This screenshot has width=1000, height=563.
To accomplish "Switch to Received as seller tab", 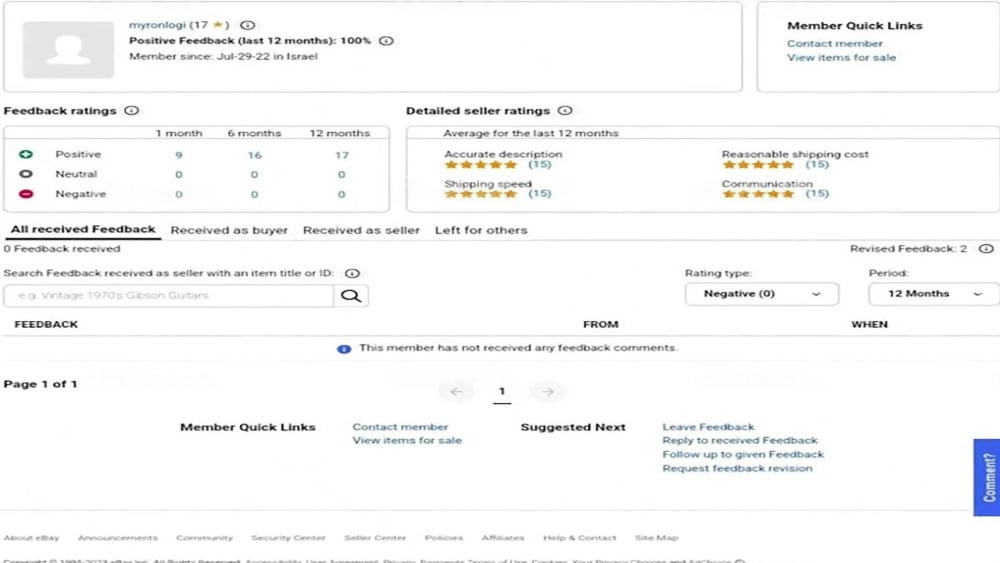I will click(x=361, y=230).
